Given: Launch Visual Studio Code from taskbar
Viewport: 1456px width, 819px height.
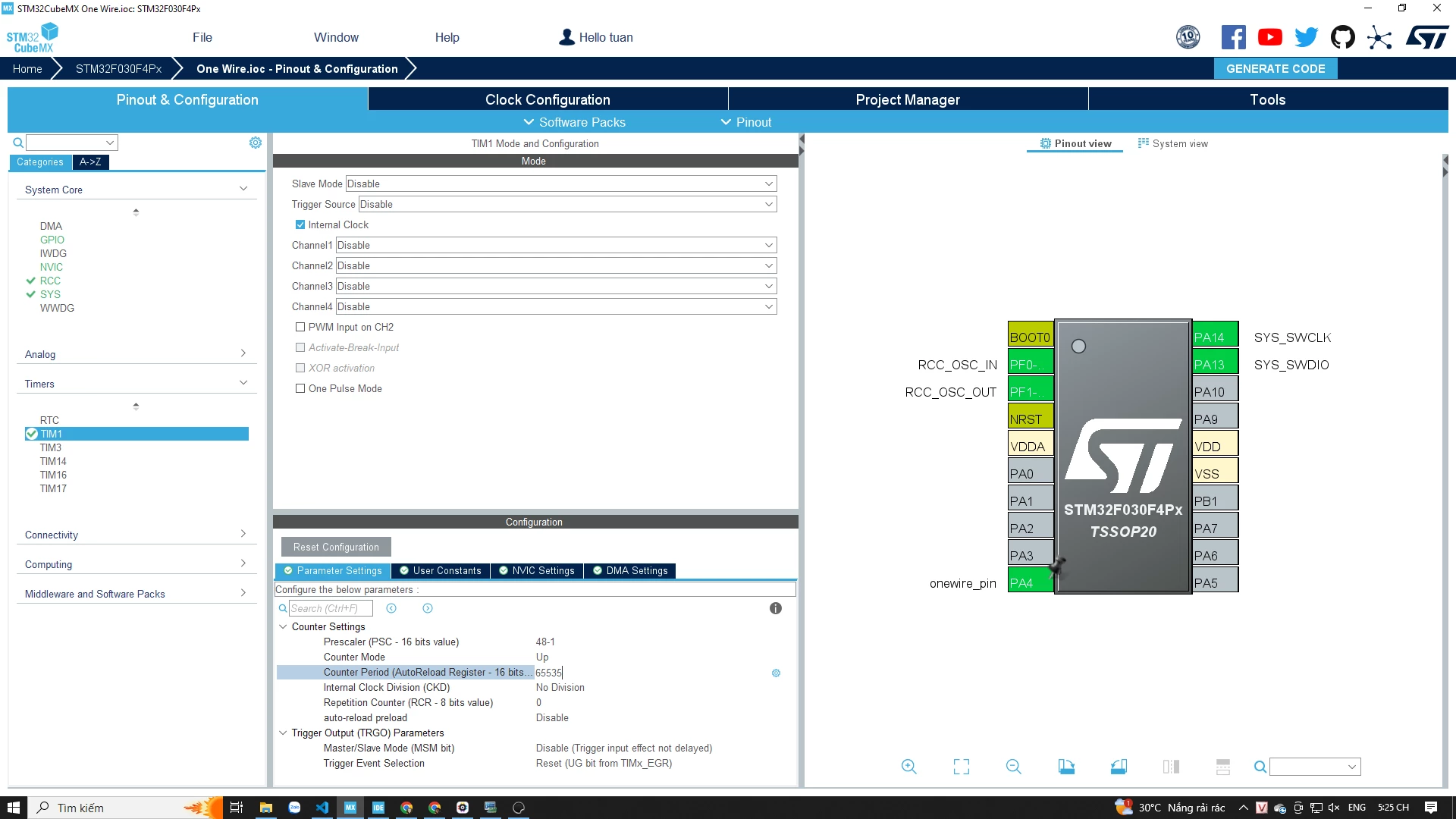Looking at the screenshot, I should point(322,808).
